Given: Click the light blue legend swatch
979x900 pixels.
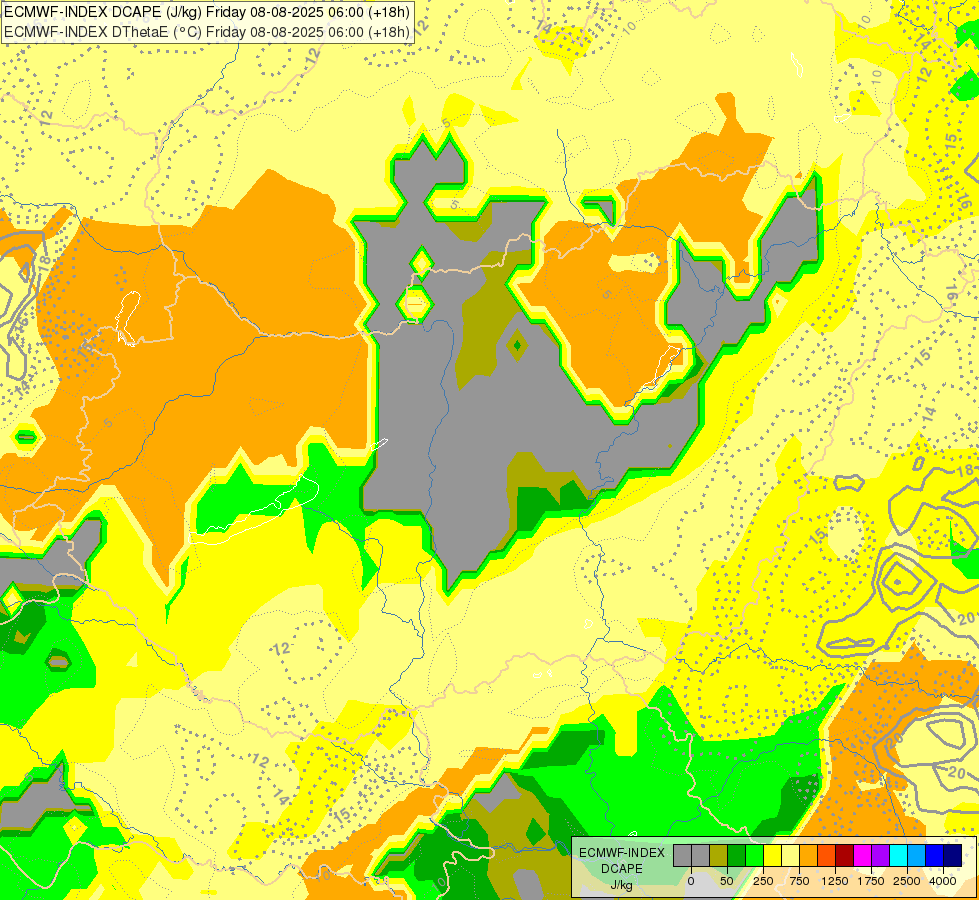Looking at the screenshot, I should pos(917,855).
